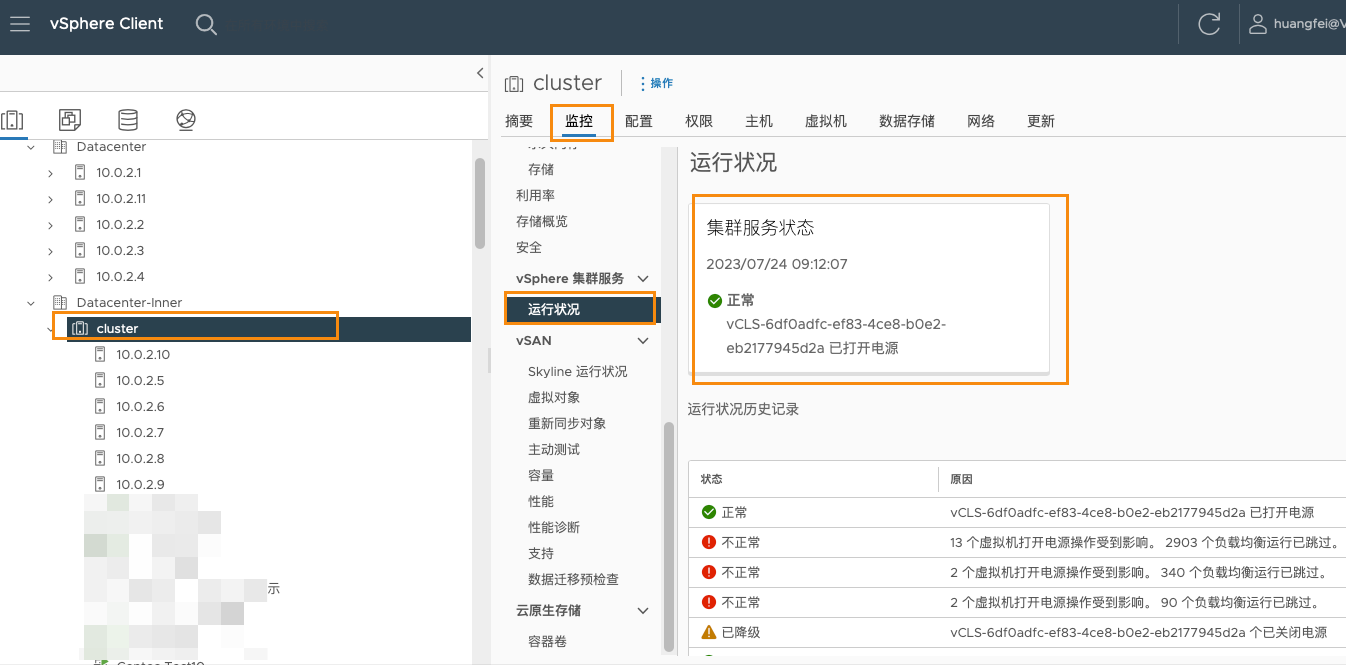
Task: Open 重新同步对象 under vSAN
Action: (x=567, y=424)
